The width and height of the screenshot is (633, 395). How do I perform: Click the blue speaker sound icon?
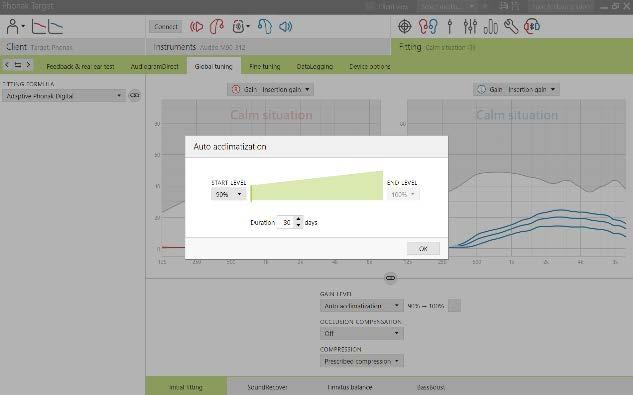click(285, 27)
